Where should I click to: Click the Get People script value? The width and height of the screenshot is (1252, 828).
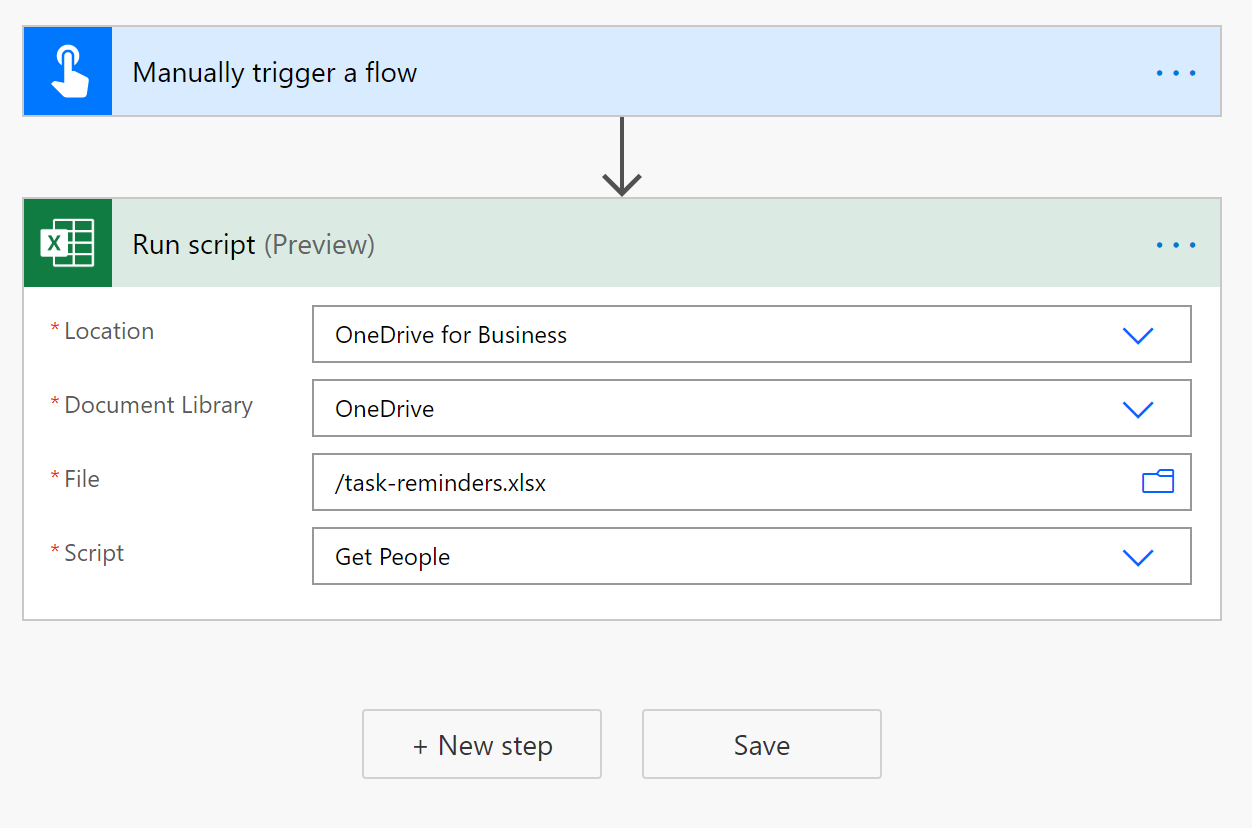point(392,557)
